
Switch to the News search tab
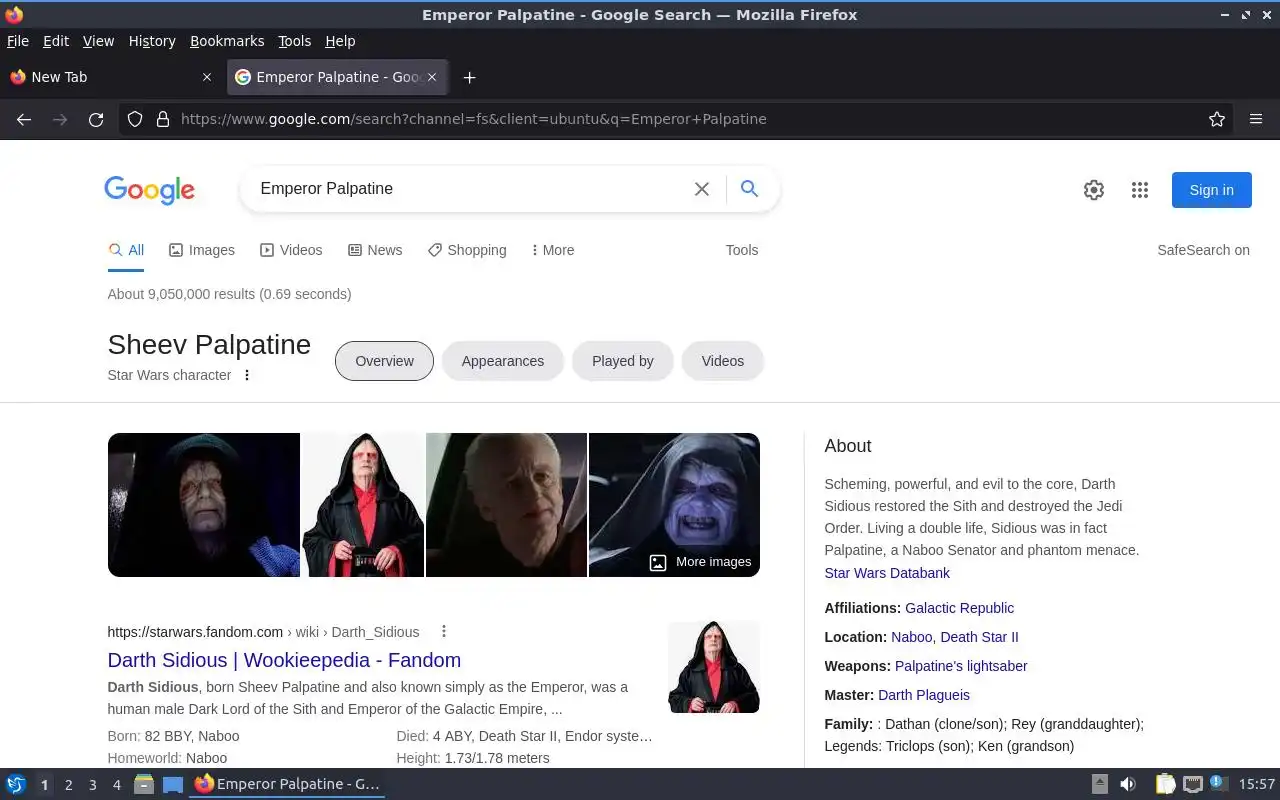375,250
